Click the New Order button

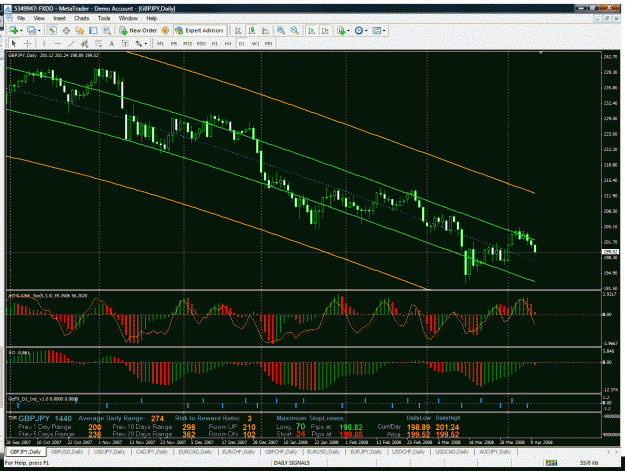[x=138, y=31]
